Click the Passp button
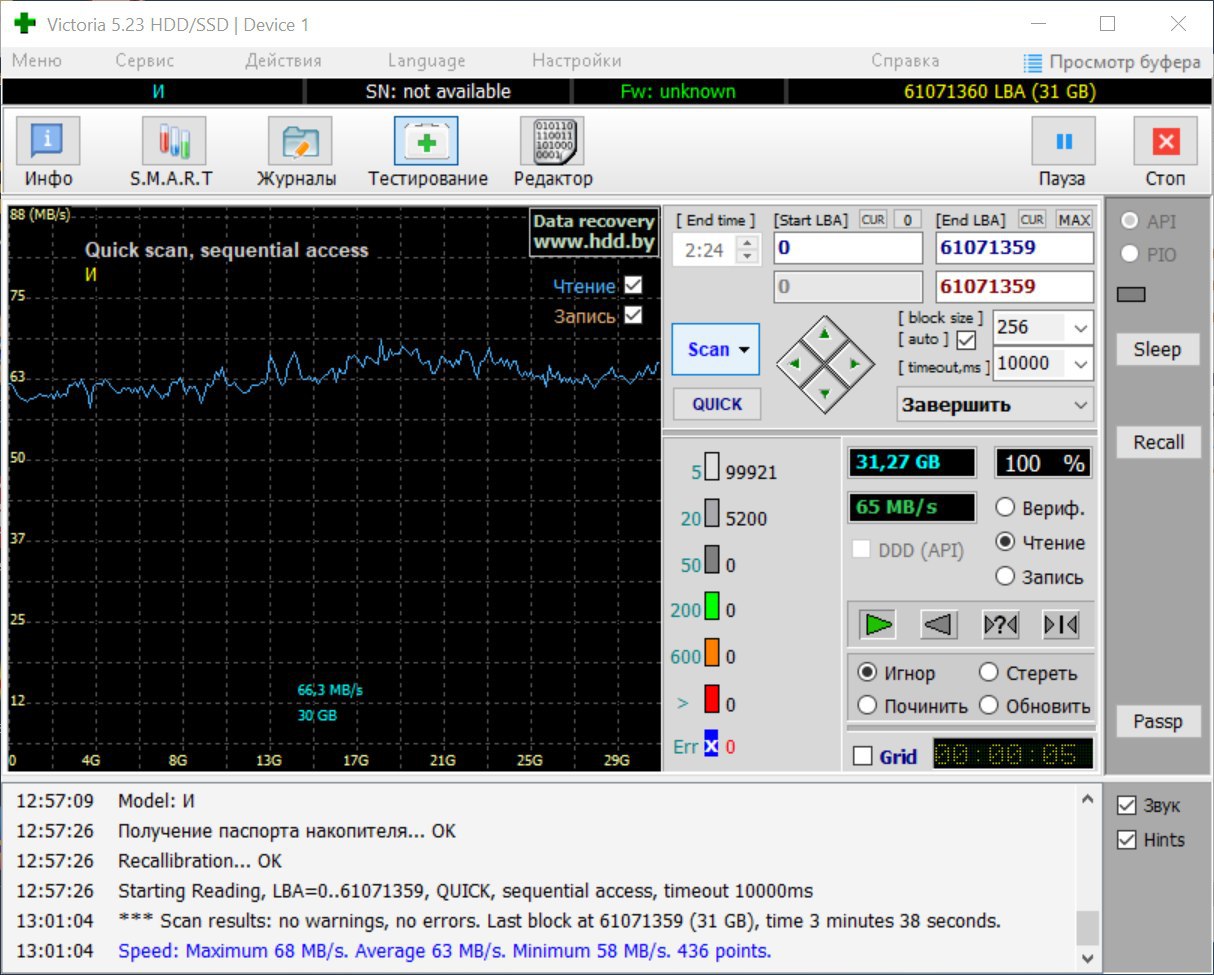Screen dimensions: 1214x975 [x=1158, y=722]
